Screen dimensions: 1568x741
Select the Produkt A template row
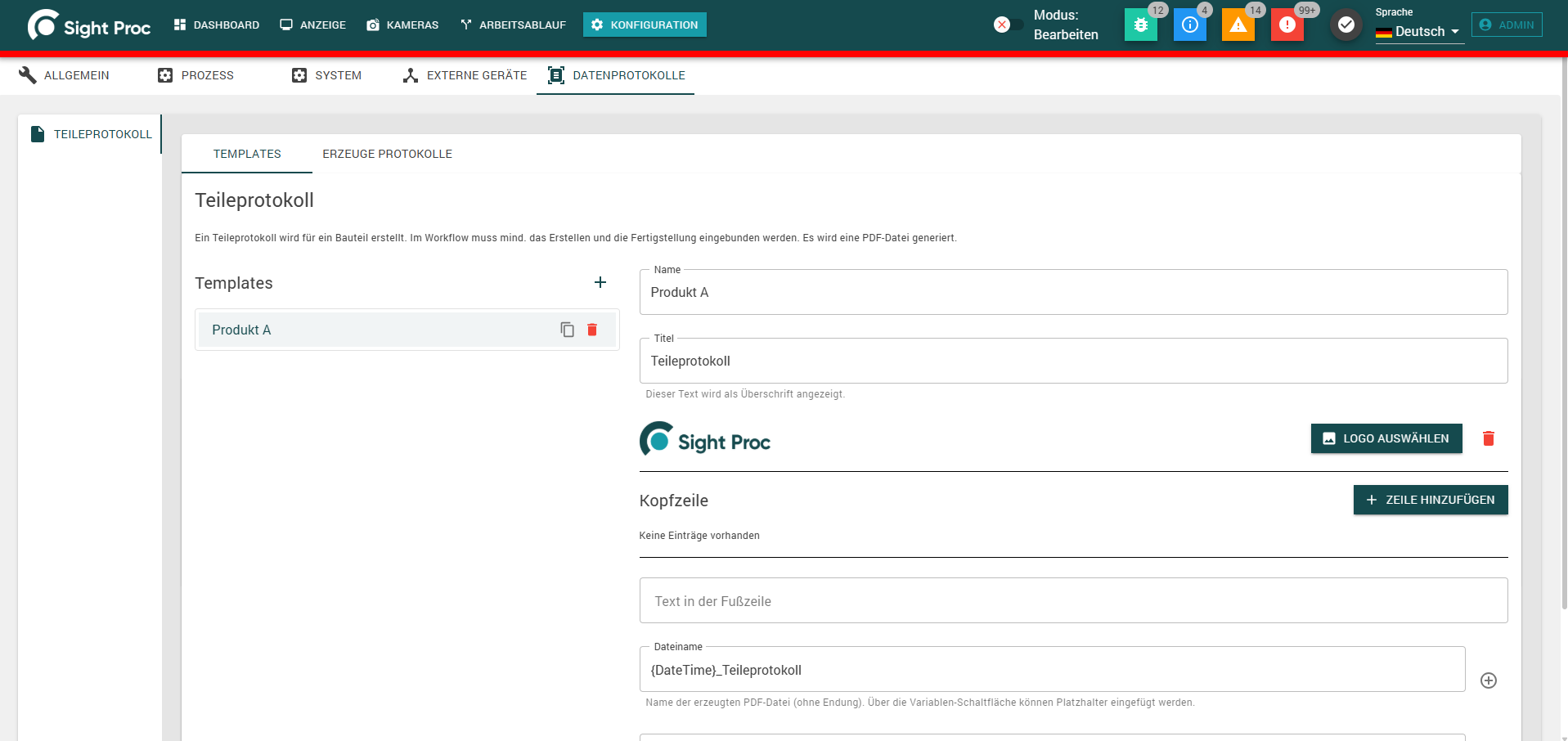407,330
